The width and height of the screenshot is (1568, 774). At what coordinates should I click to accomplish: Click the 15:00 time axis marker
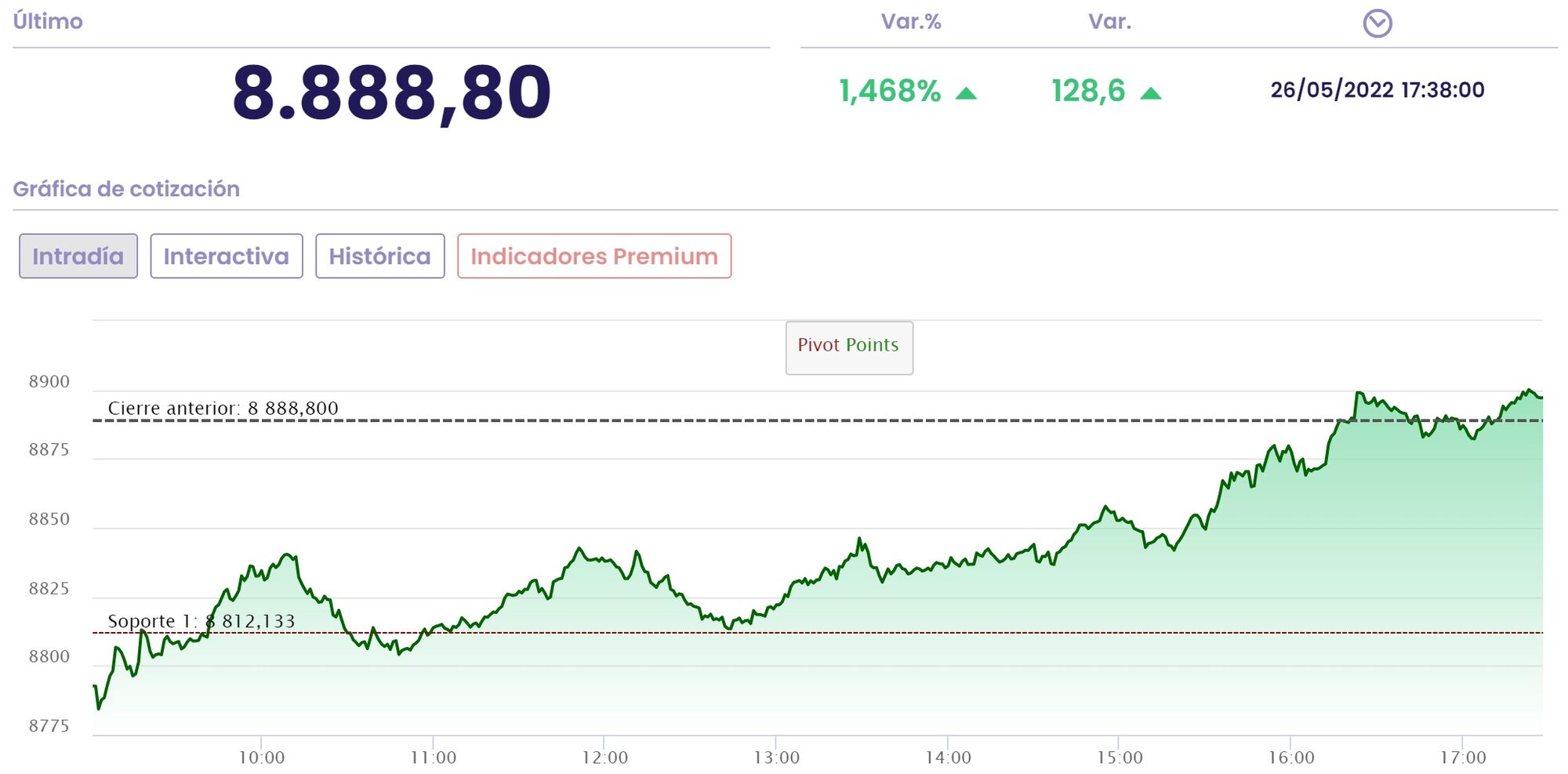pyautogui.click(x=1120, y=758)
